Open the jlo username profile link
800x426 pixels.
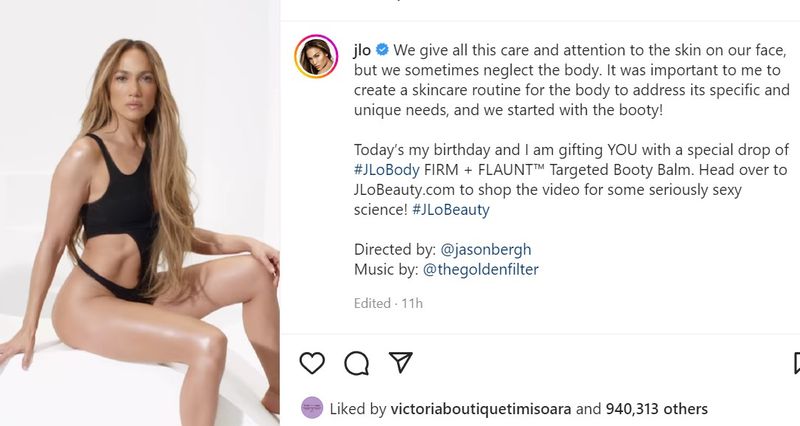coord(363,49)
